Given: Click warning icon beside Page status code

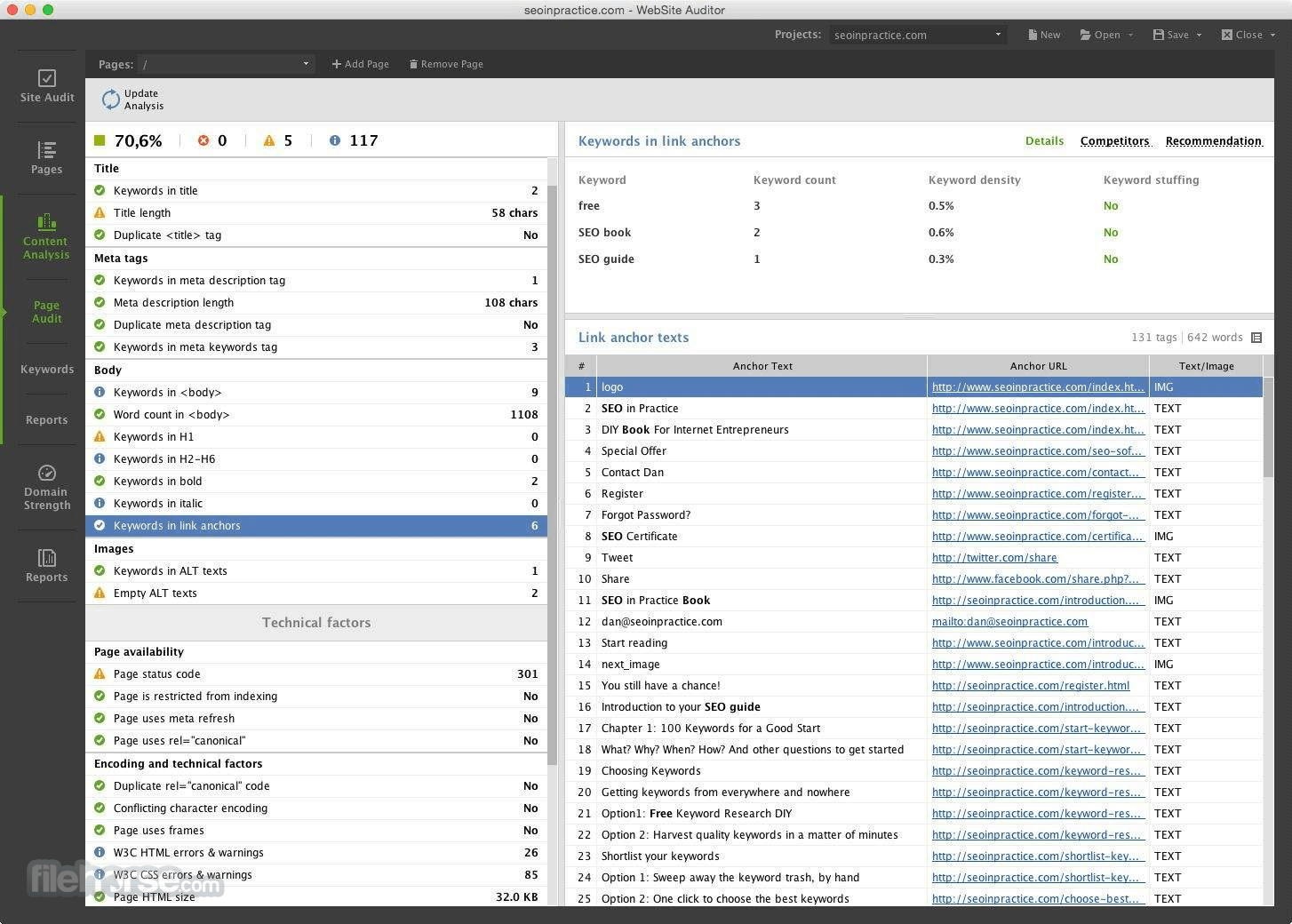Looking at the screenshot, I should (100, 673).
